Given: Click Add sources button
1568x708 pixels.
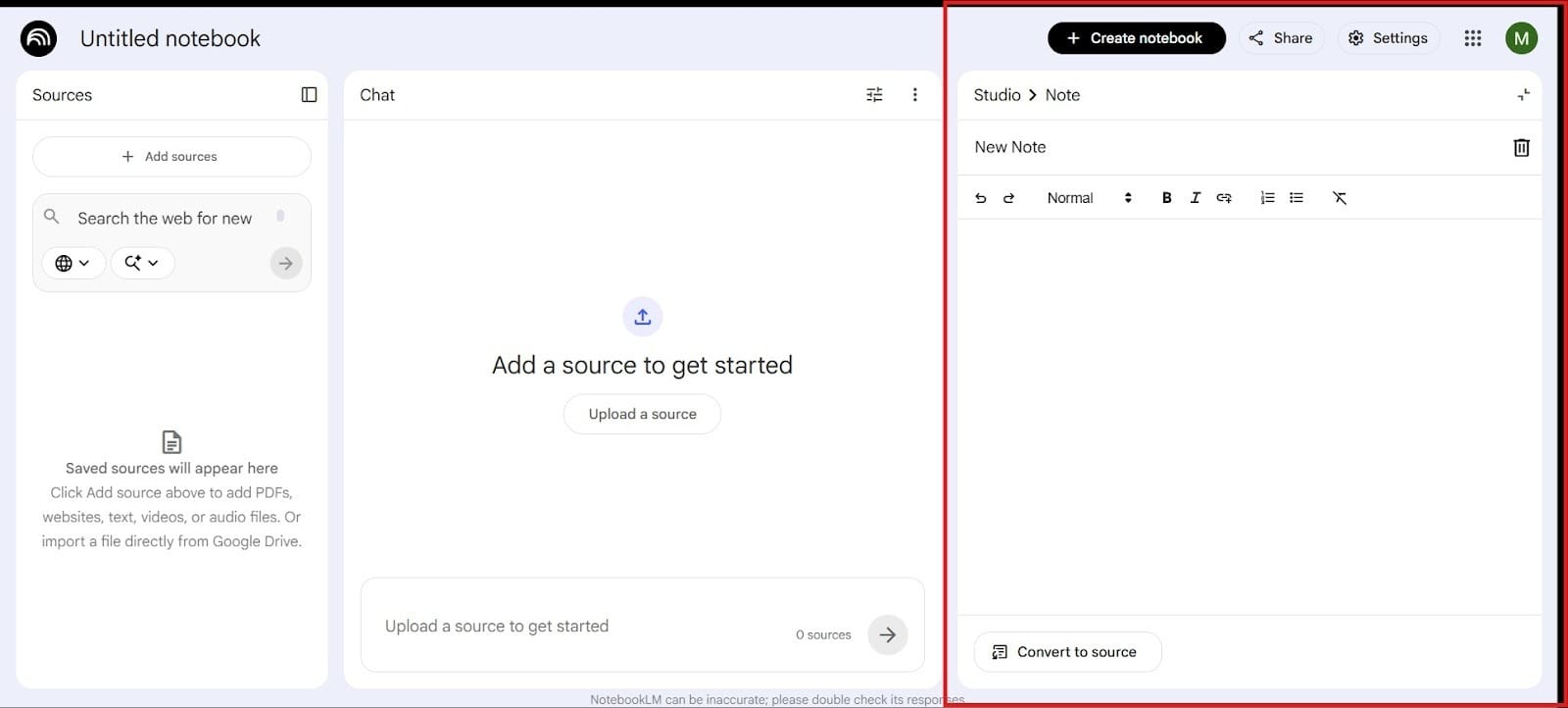Looking at the screenshot, I should (x=171, y=157).
